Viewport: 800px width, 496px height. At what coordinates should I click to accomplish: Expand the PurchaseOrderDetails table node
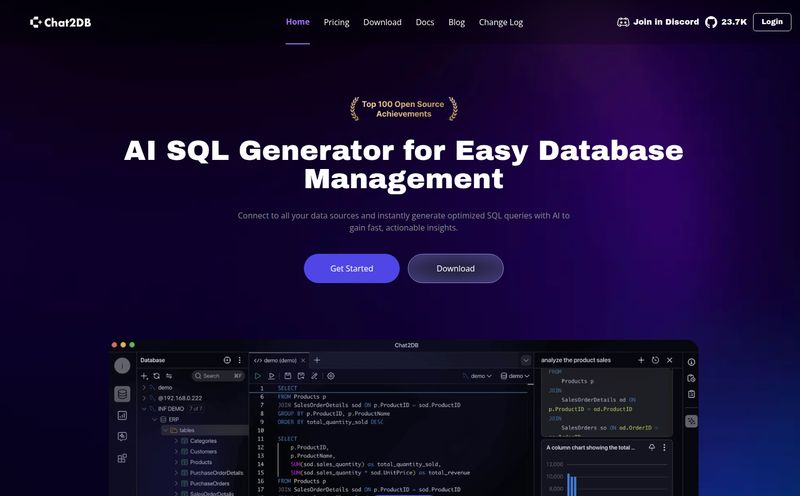tap(176, 473)
